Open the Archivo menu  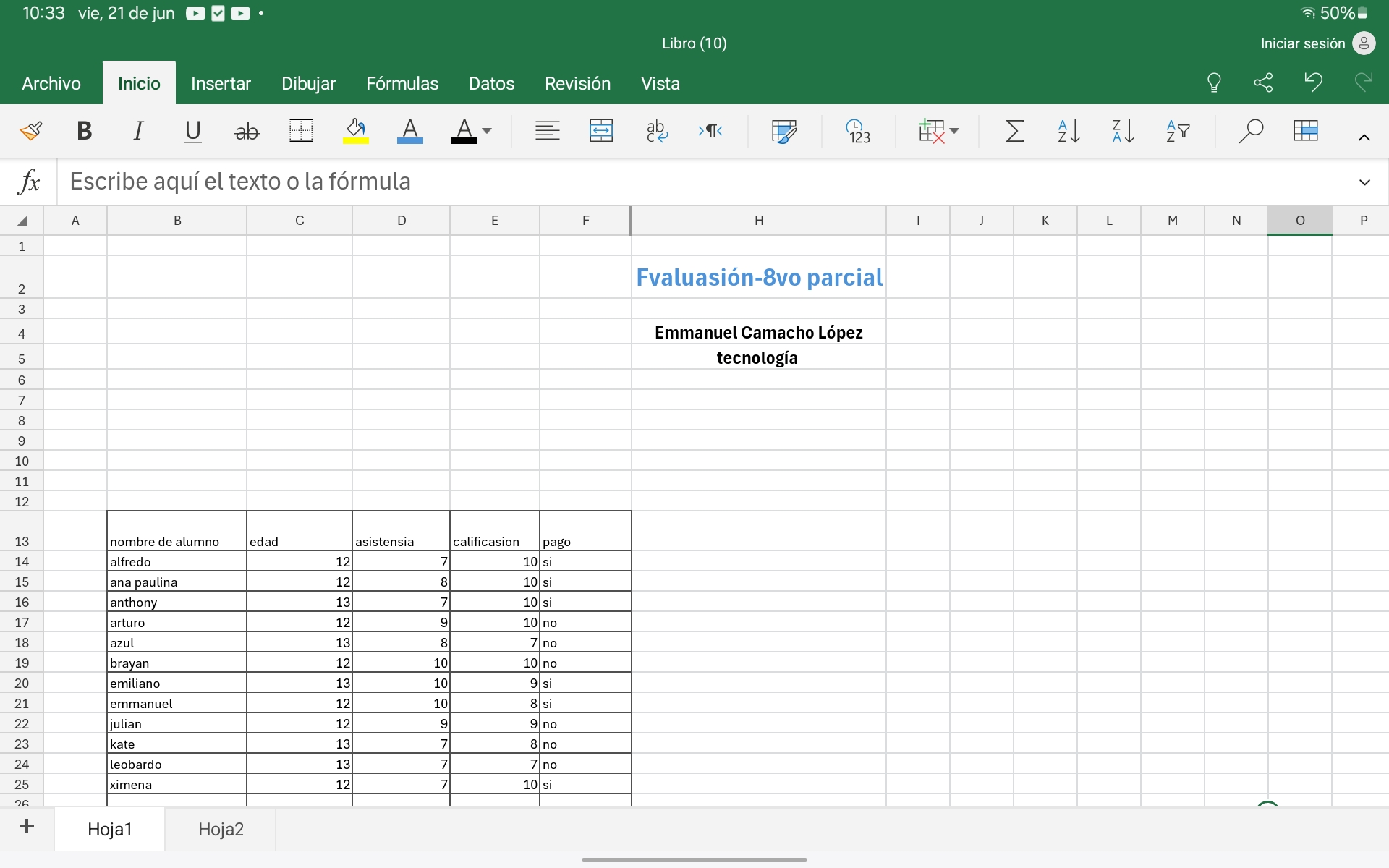point(51,83)
